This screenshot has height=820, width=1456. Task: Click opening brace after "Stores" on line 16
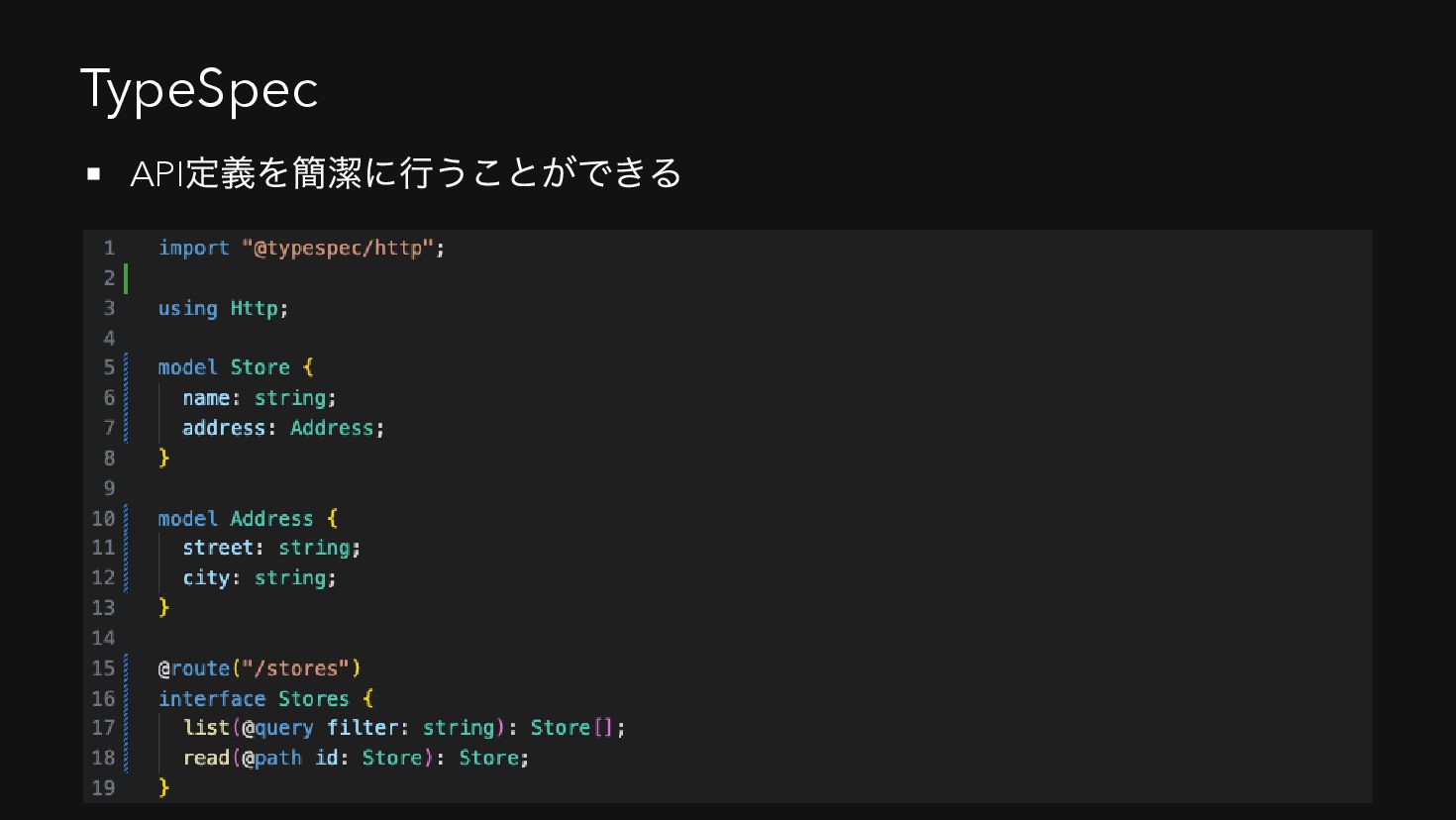(368, 699)
